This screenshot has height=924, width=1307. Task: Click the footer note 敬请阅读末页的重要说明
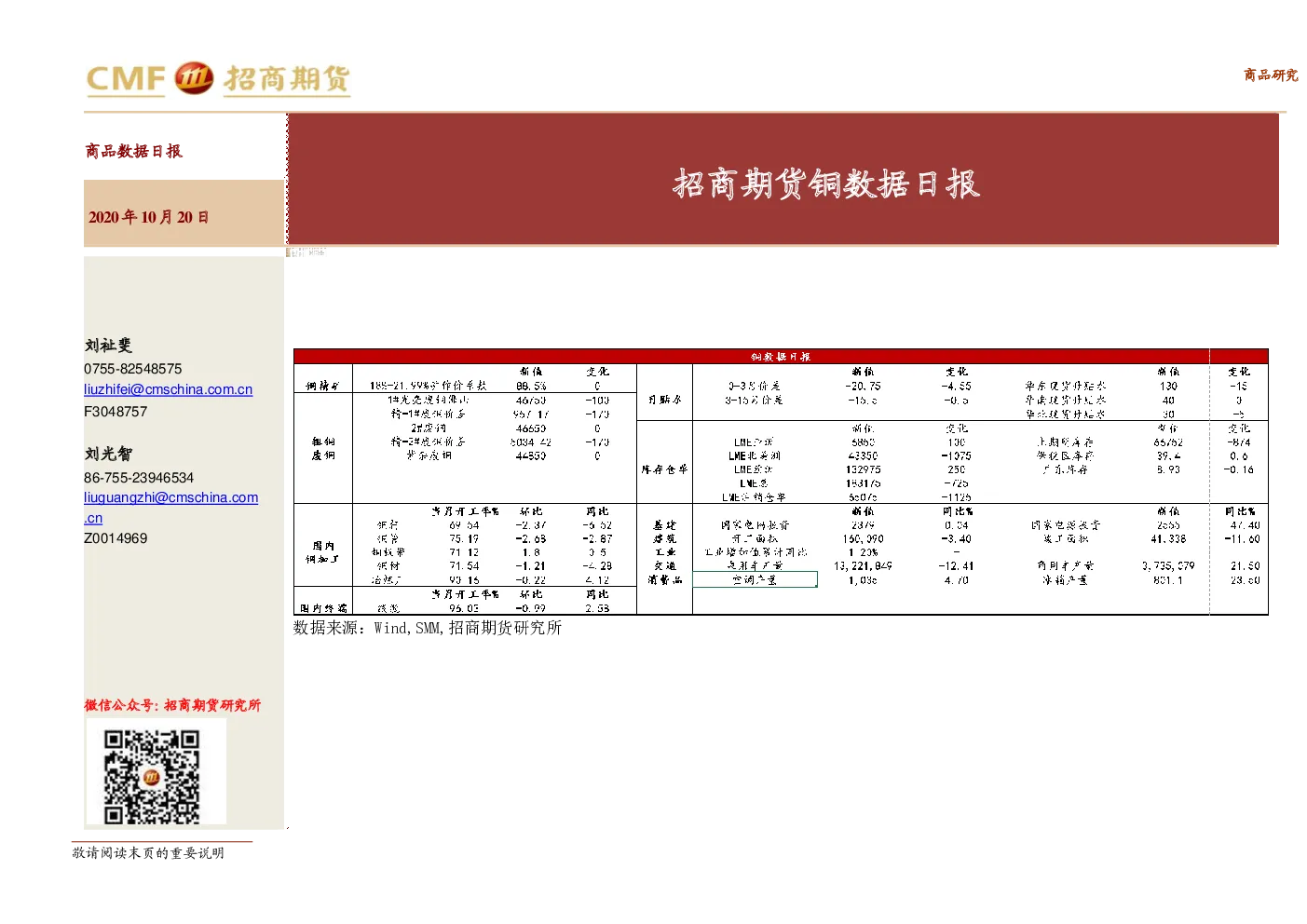coord(148,853)
